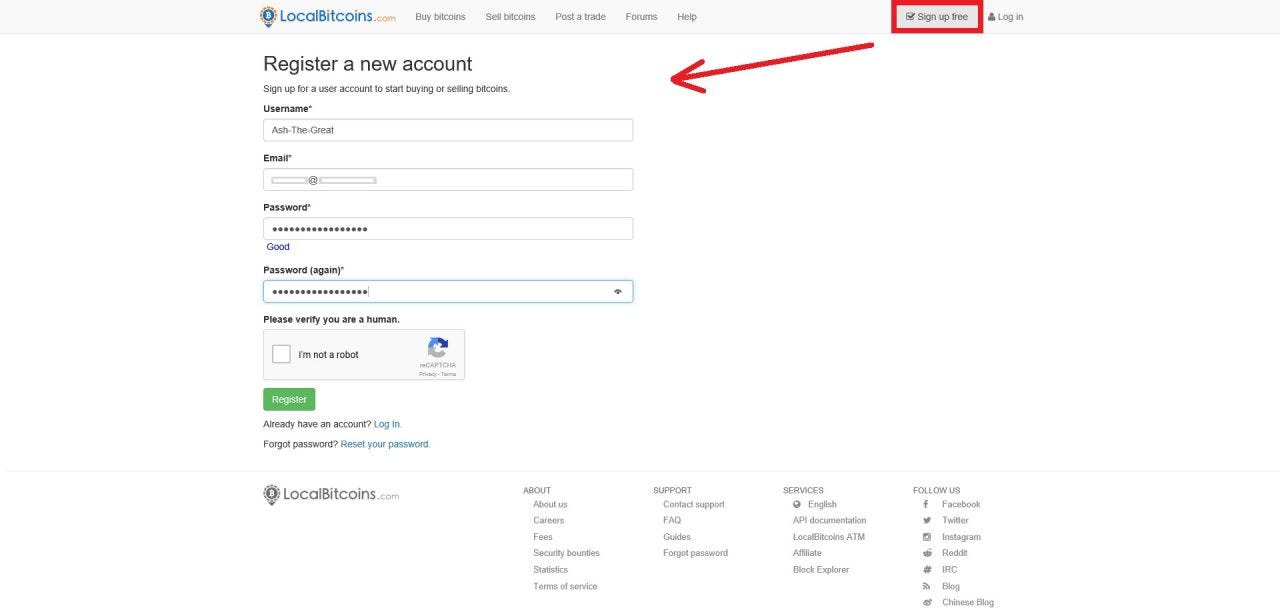The height and width of the screenshot is (616, 1280).
Task: Open Forgot password footer link
Action: 695,553
